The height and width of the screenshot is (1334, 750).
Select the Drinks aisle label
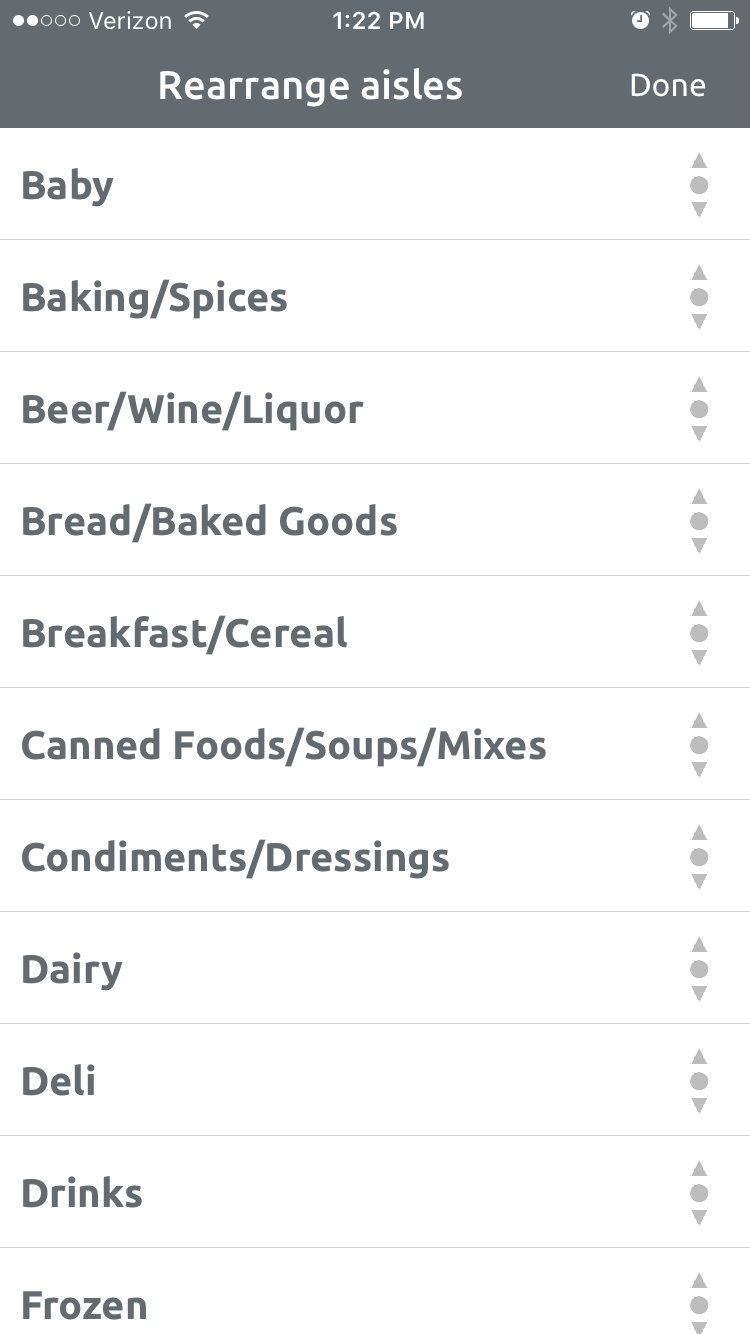(82, 1193)
